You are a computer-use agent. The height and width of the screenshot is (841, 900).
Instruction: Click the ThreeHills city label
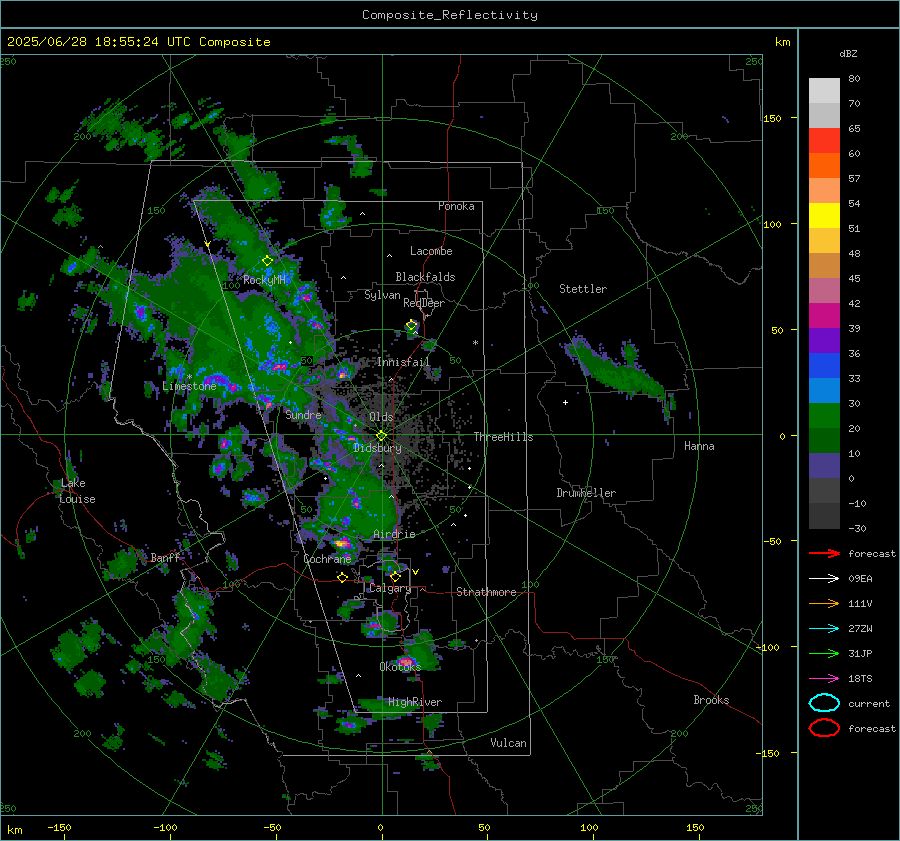(x=503, y=437)
